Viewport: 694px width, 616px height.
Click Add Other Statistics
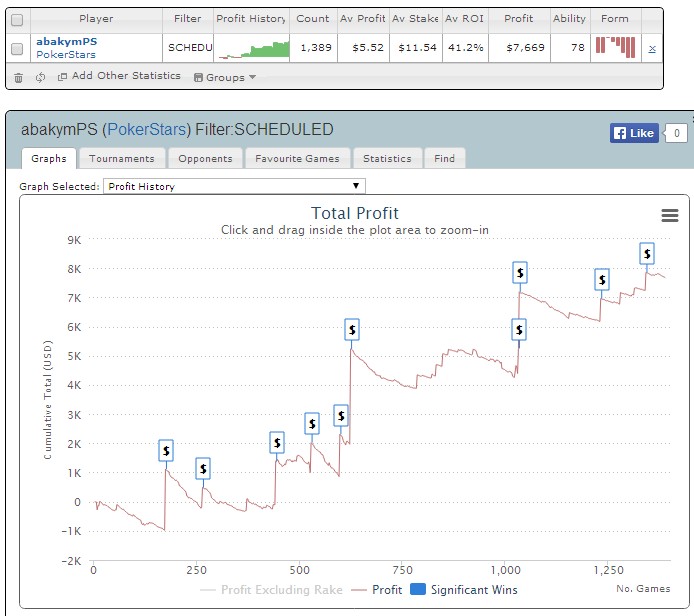119,76
